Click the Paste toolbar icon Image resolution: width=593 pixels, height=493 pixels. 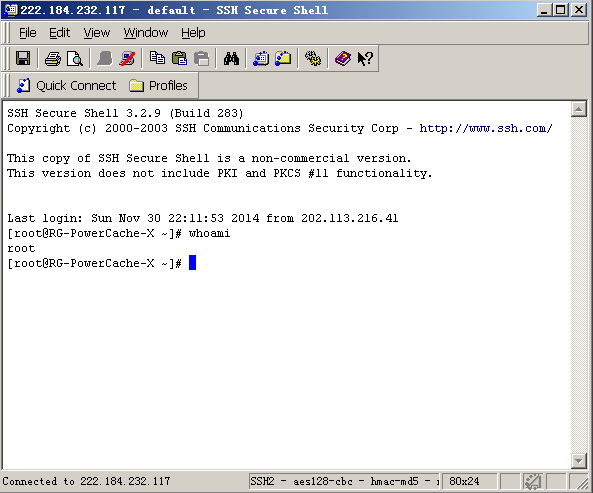[179, 59]
